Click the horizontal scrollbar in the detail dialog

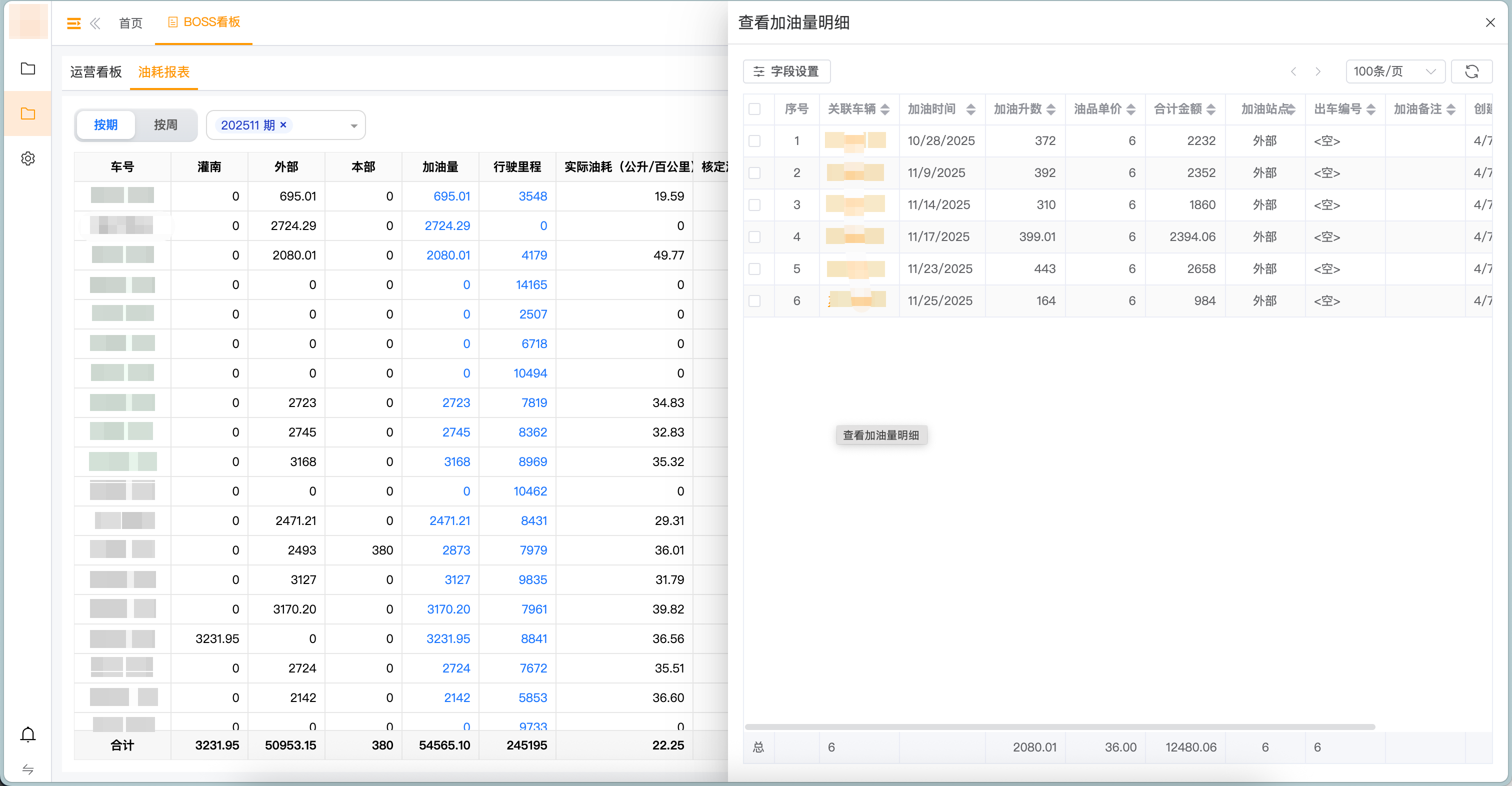coord(1056,726)
